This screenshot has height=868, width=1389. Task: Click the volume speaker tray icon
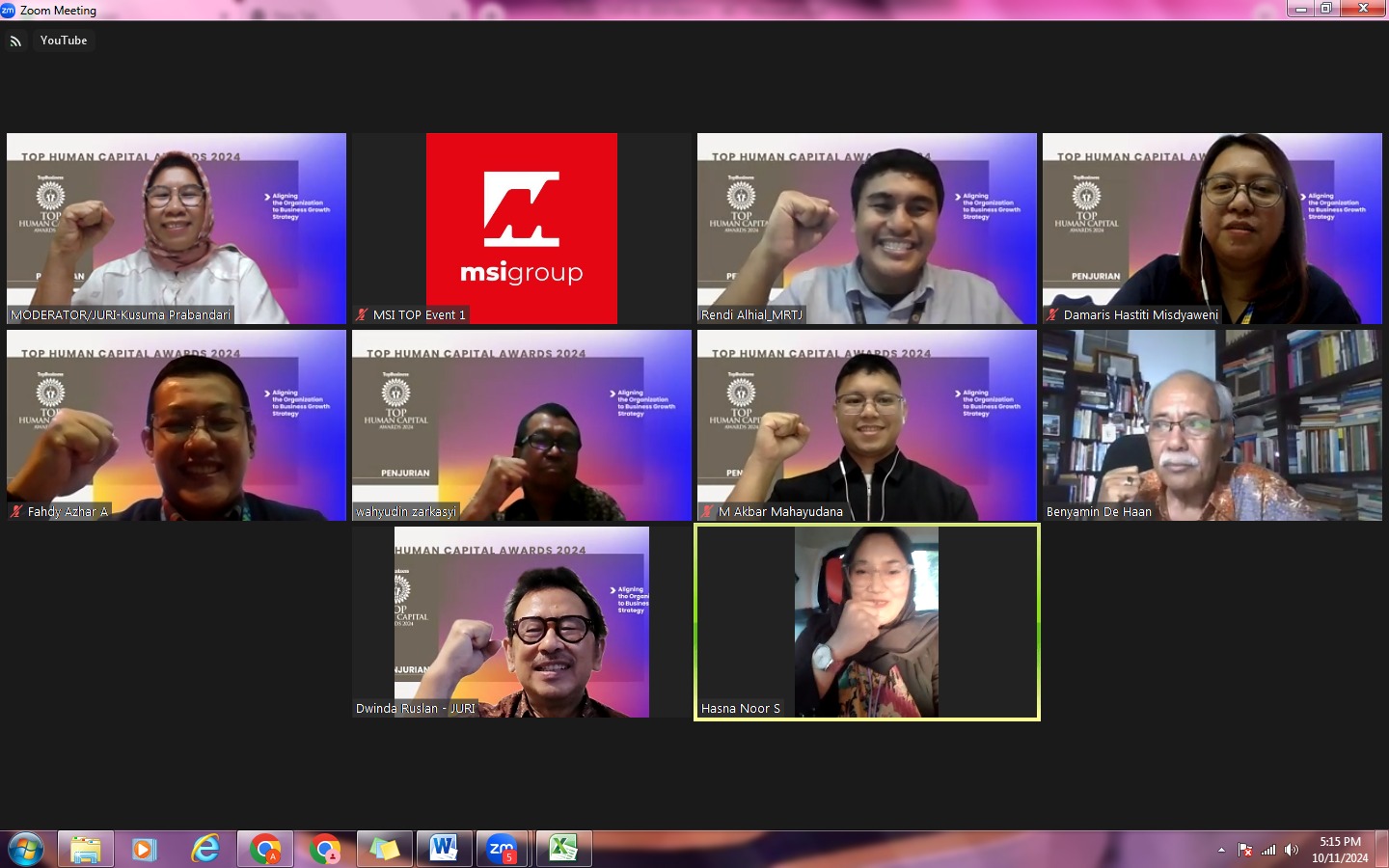tap(1292, 850)
